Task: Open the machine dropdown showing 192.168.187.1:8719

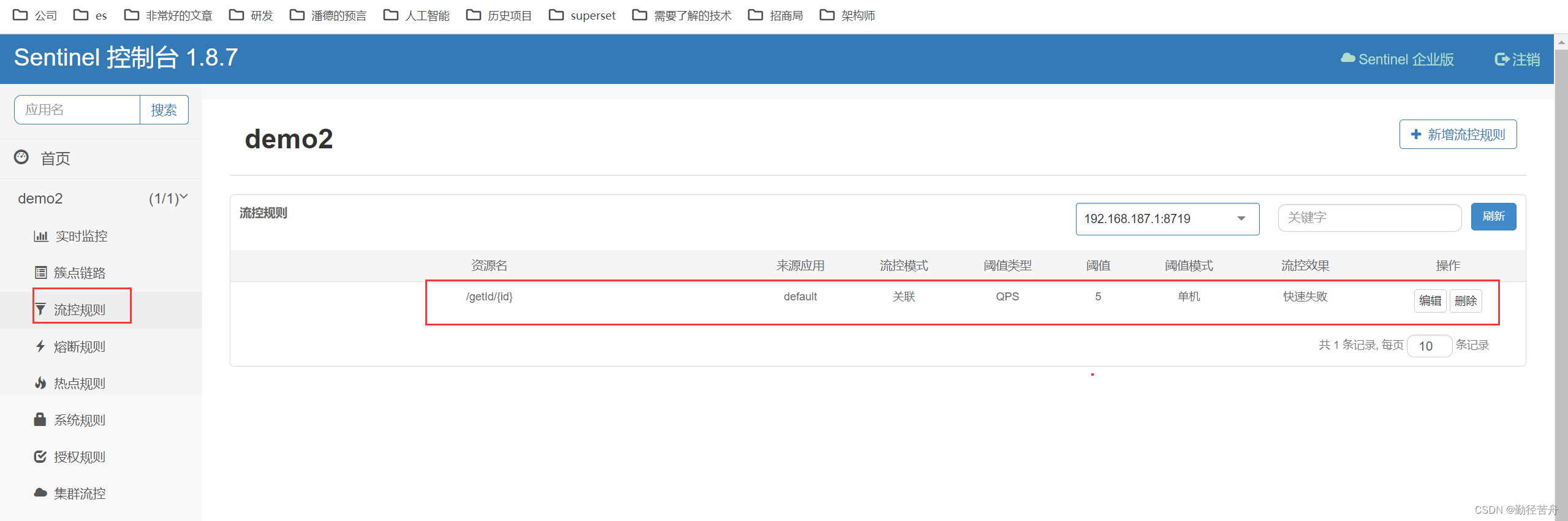Action: coord(1167,219)
